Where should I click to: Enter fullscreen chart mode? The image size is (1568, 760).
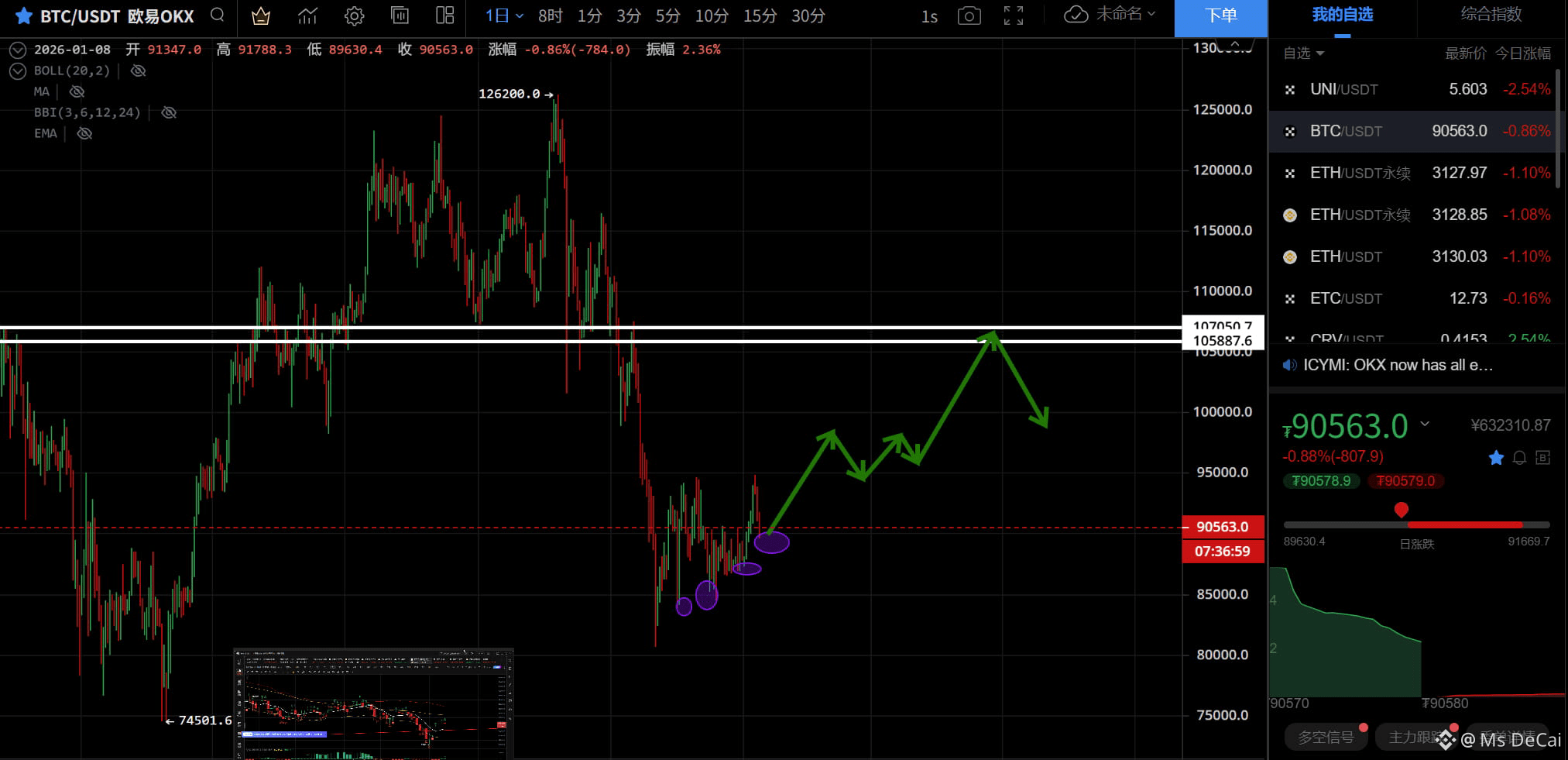[x=1014, y=15]
